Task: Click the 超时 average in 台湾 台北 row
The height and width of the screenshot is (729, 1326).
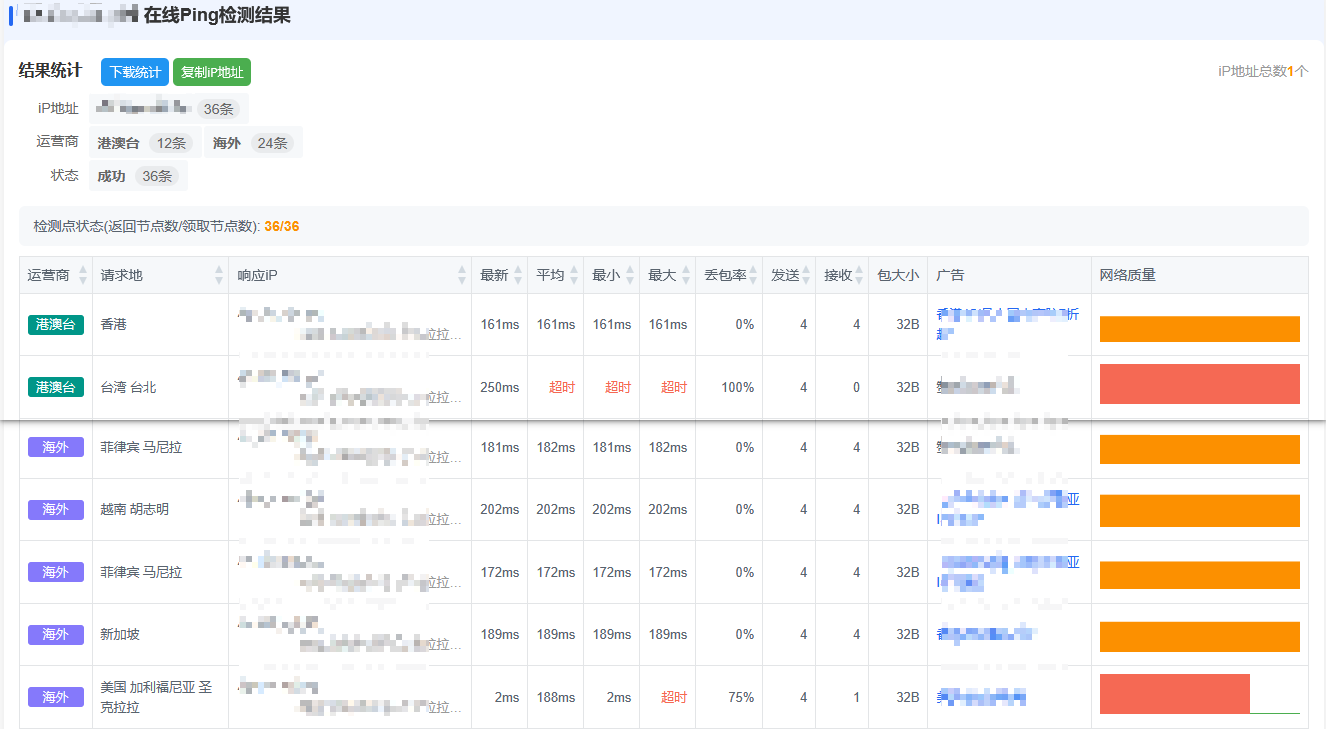Action: point(562,388)
